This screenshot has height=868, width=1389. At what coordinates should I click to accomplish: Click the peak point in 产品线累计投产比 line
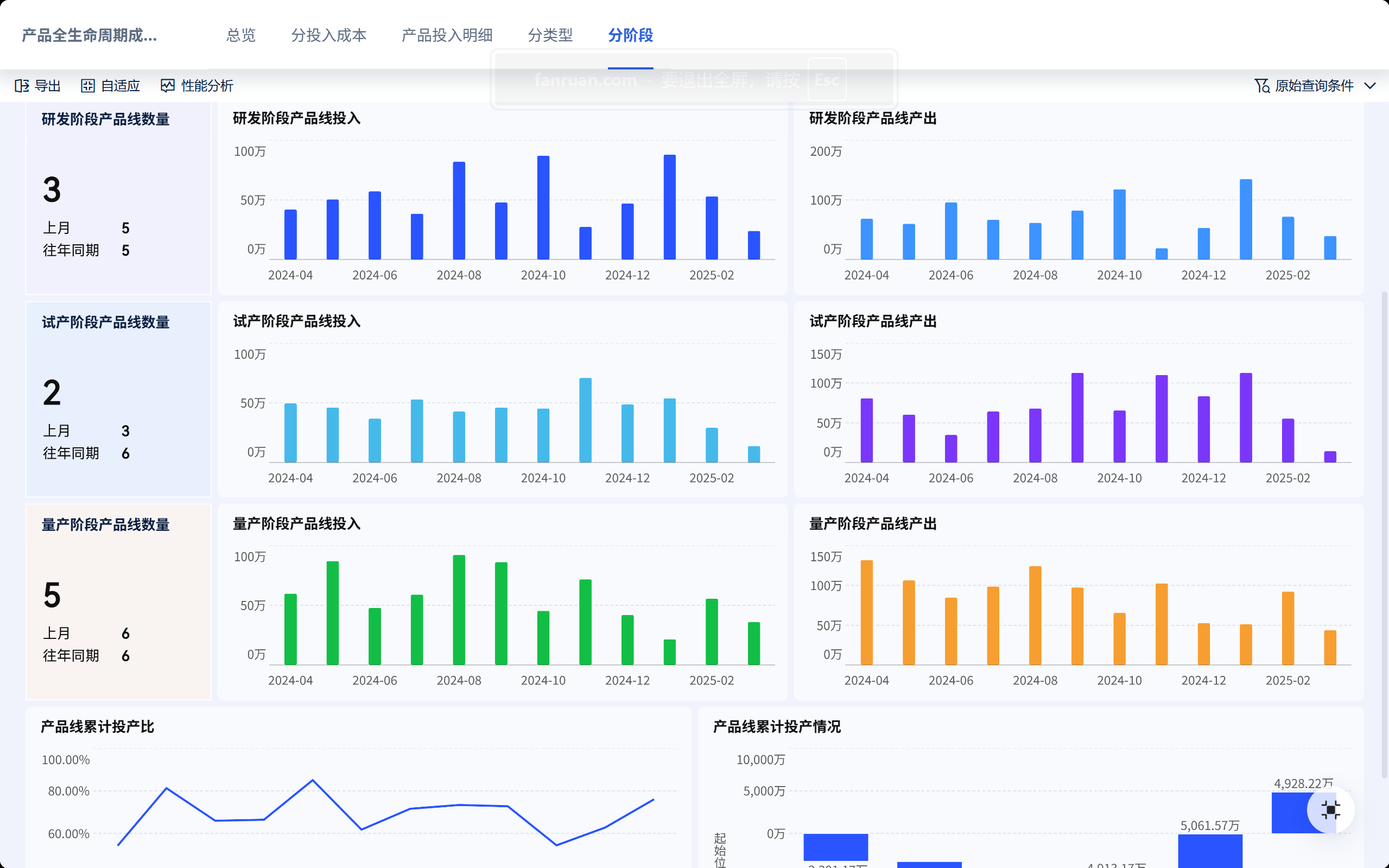point(313,780)
